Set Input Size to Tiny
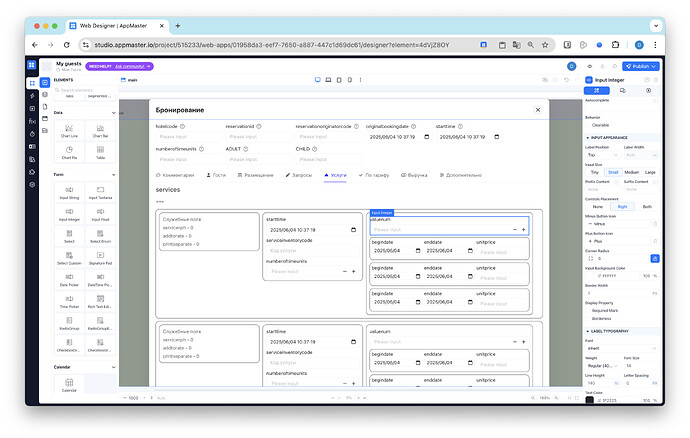The image size is (690, 438). click(x=595, y=172)
